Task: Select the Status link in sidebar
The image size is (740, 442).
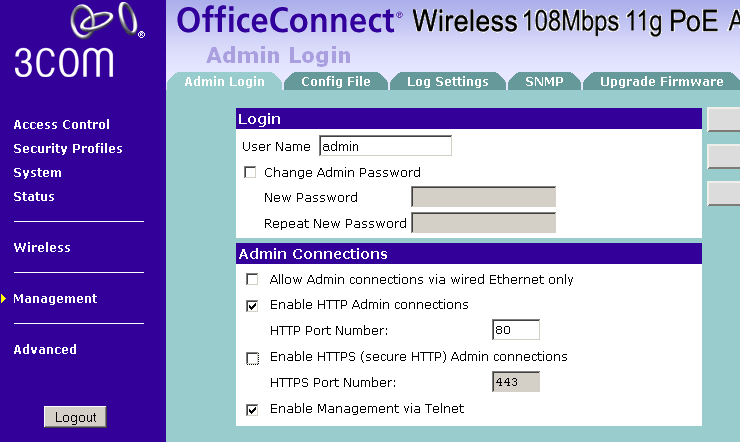Action: pos(34,197)
